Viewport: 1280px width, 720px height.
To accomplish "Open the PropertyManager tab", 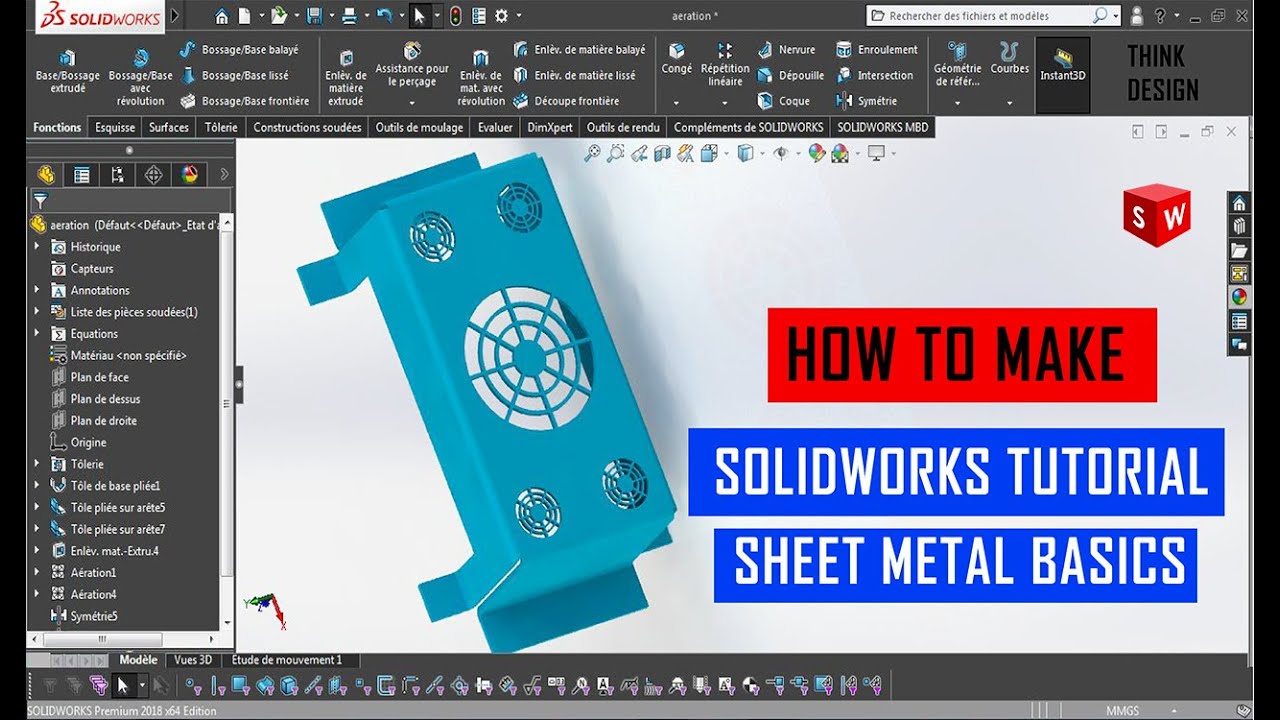I will pos(82,175).
